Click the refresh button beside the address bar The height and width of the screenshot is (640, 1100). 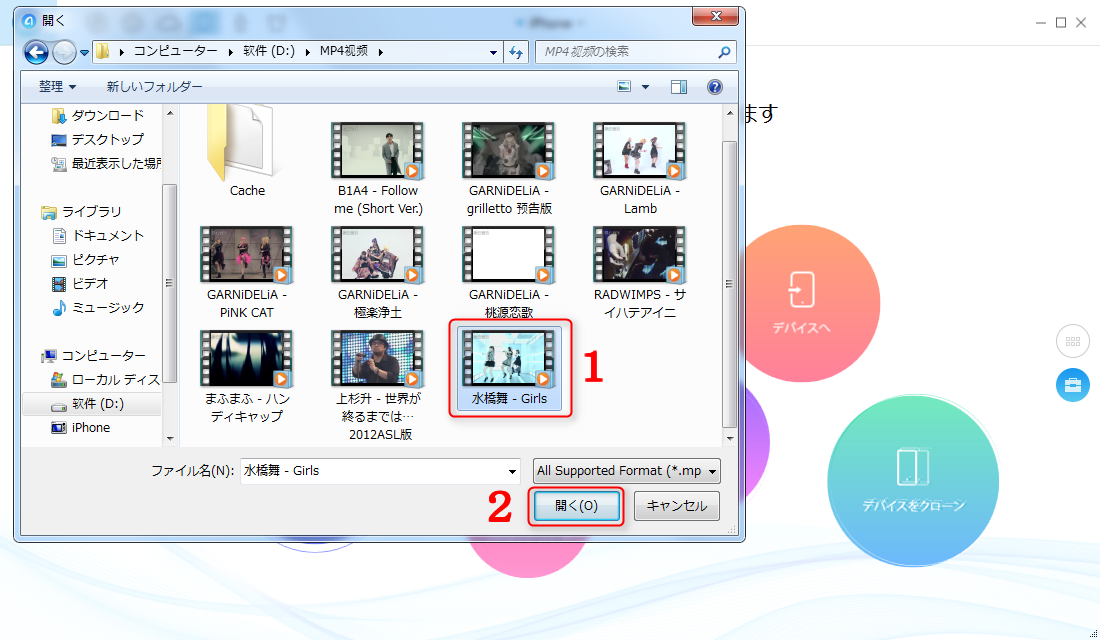(x=516, y=52)
